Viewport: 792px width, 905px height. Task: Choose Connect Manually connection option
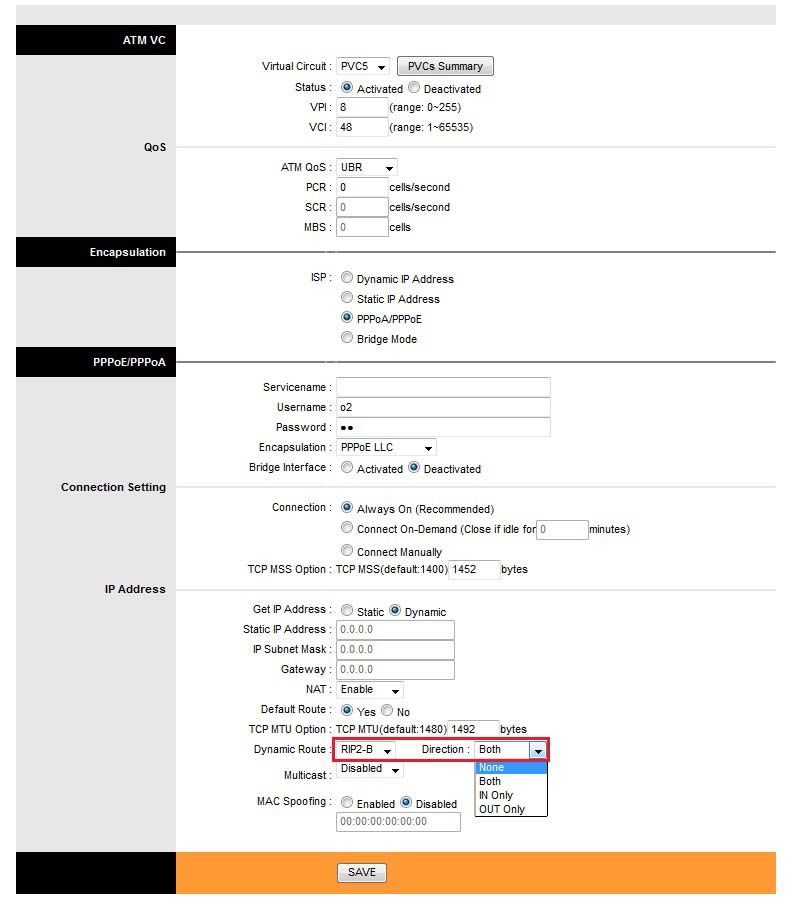(346, 551)
